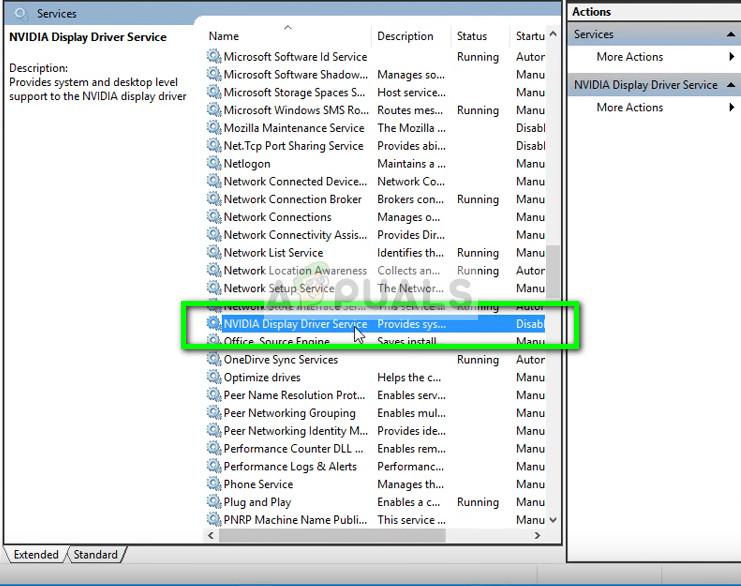Click gear icon of Peer Networking Grouping
This screenshot has height=586, width=741.
(x=214, y=413)
